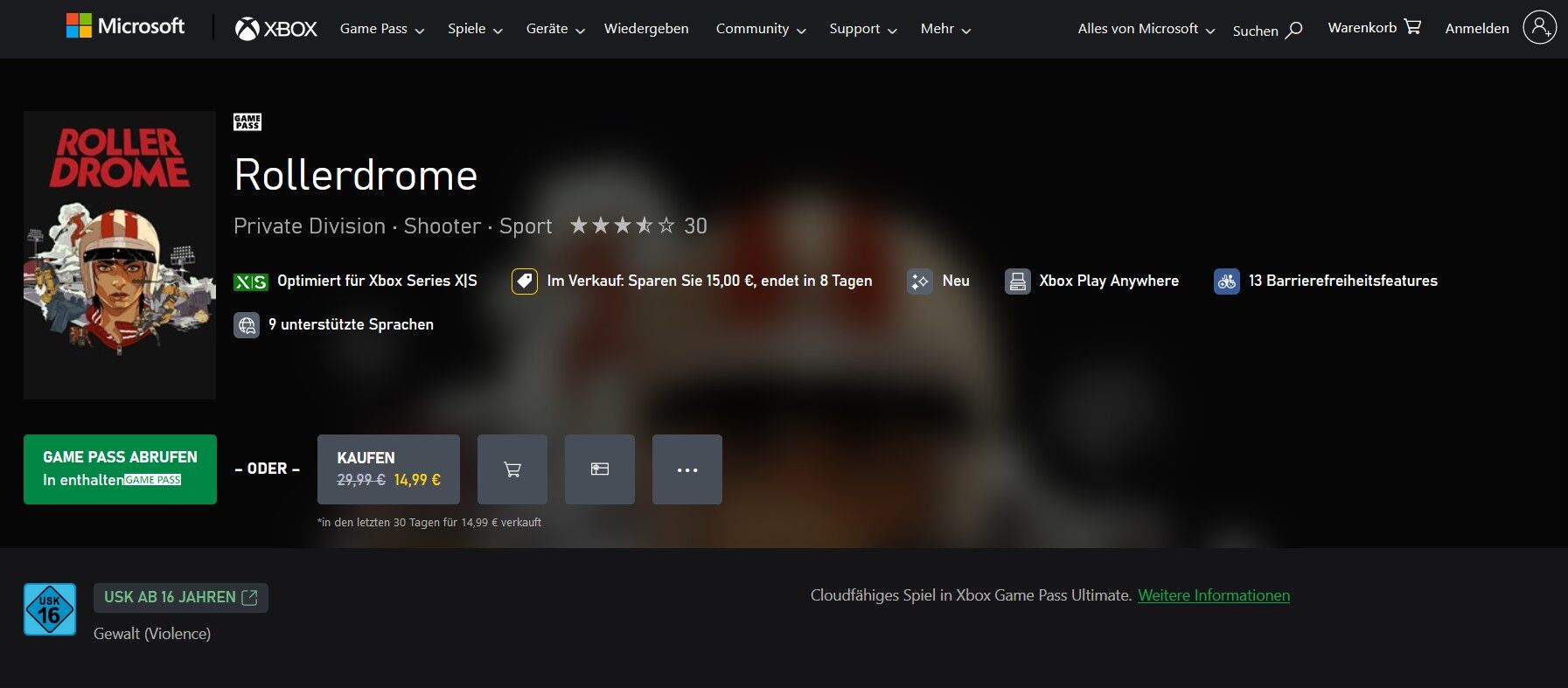Select the Shooter genre link
The image size is (1568, 688).
point(442,226)
